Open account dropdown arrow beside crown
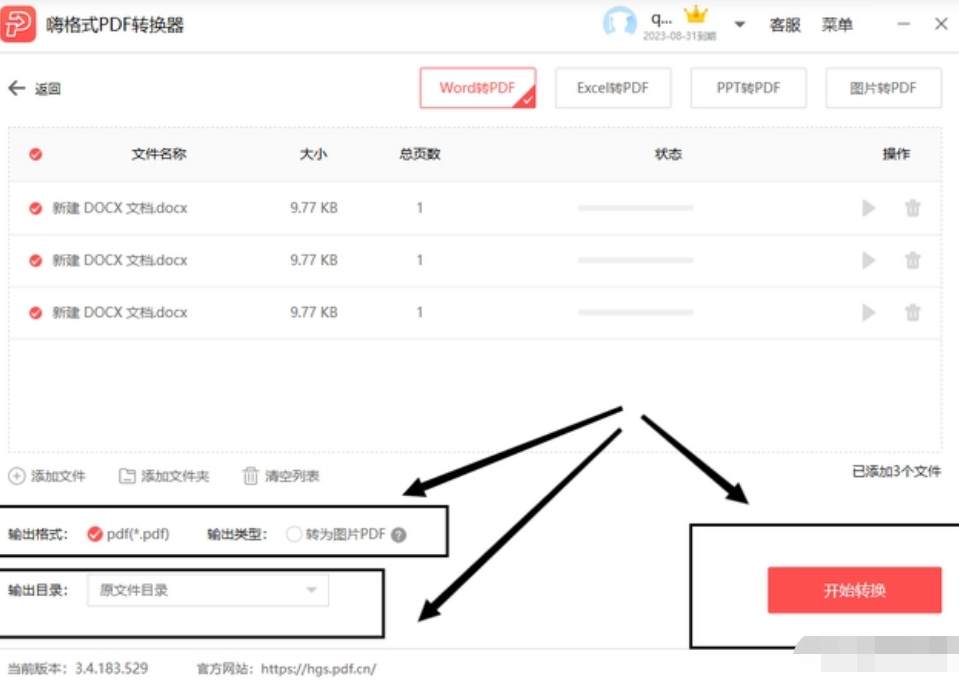 point(739,24)
